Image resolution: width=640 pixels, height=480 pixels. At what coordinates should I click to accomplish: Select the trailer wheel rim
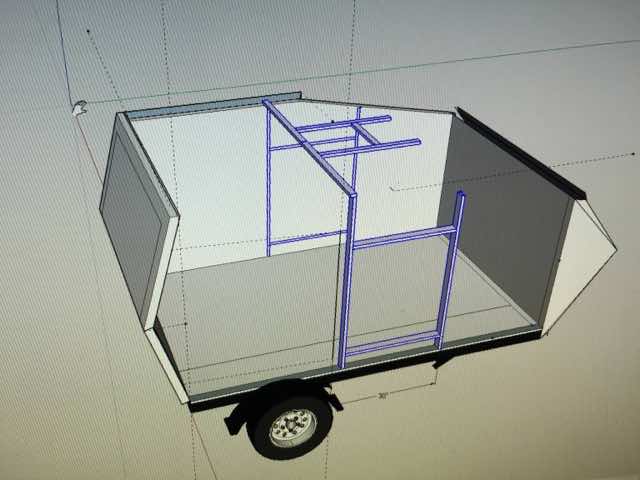tap(293, 427)
